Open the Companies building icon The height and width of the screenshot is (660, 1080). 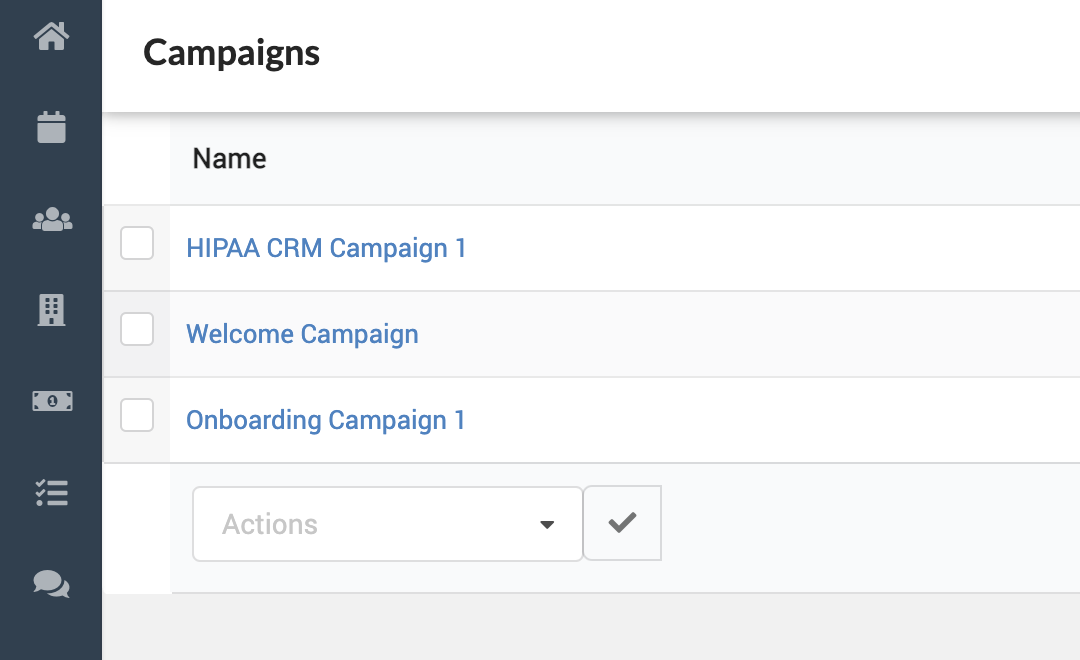(51, 309)
